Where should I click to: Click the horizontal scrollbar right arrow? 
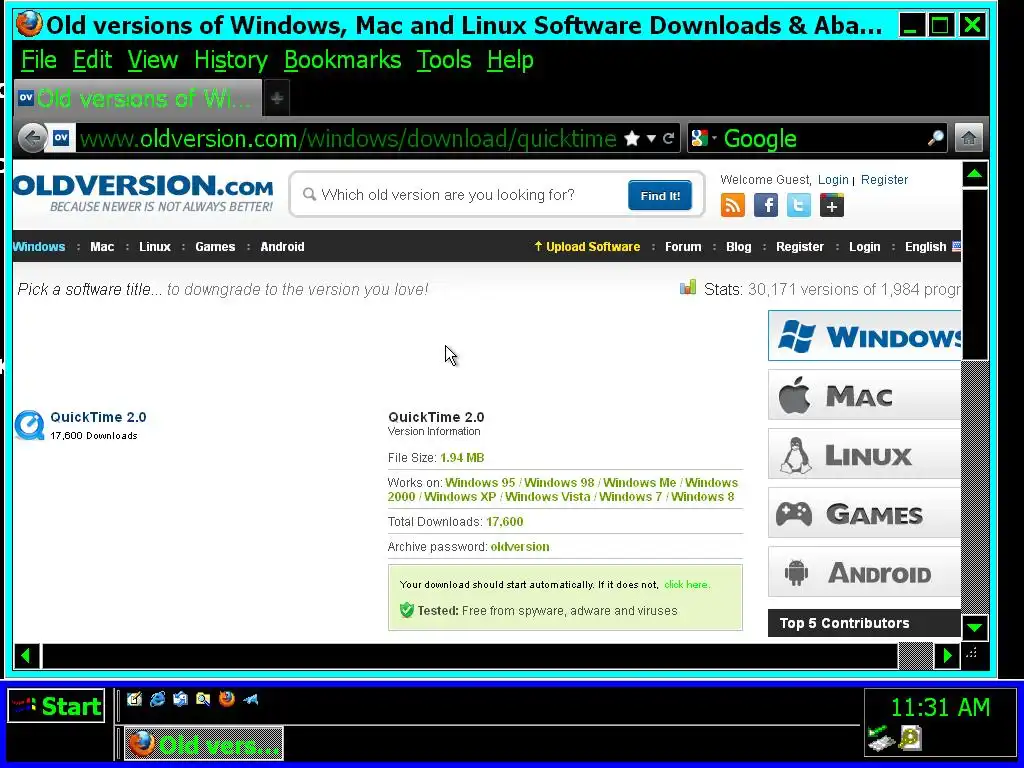tap(947, 656)
